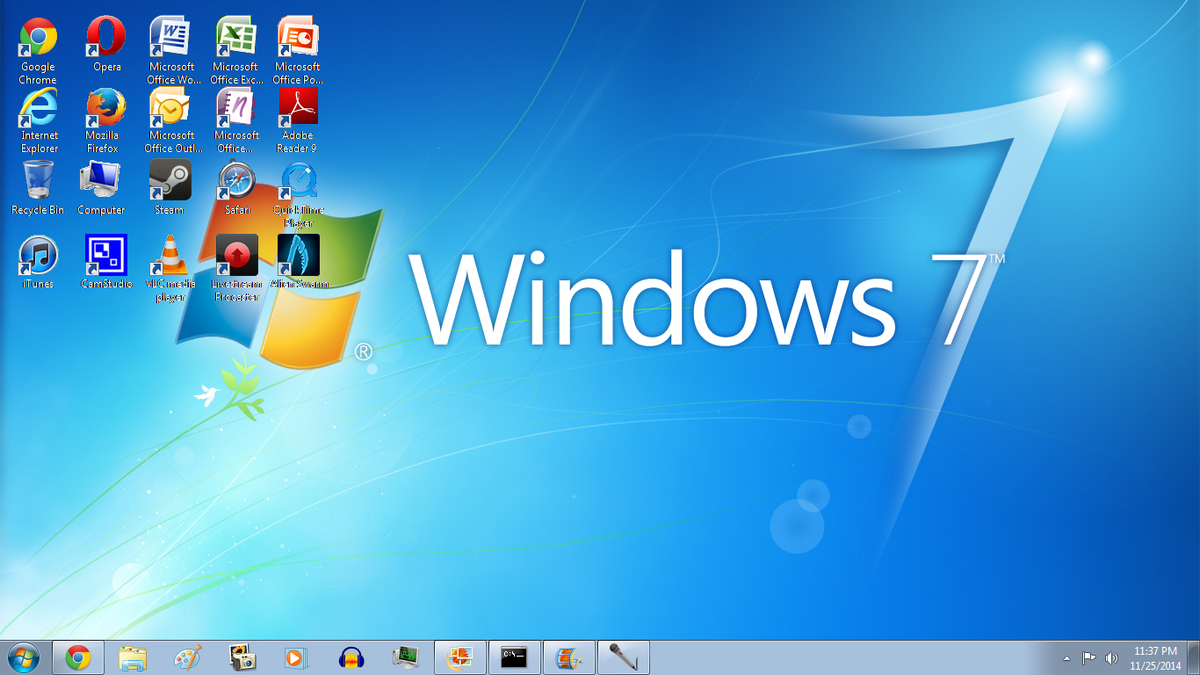Open the green monitor icon in taskbar

tap(404, 657)
